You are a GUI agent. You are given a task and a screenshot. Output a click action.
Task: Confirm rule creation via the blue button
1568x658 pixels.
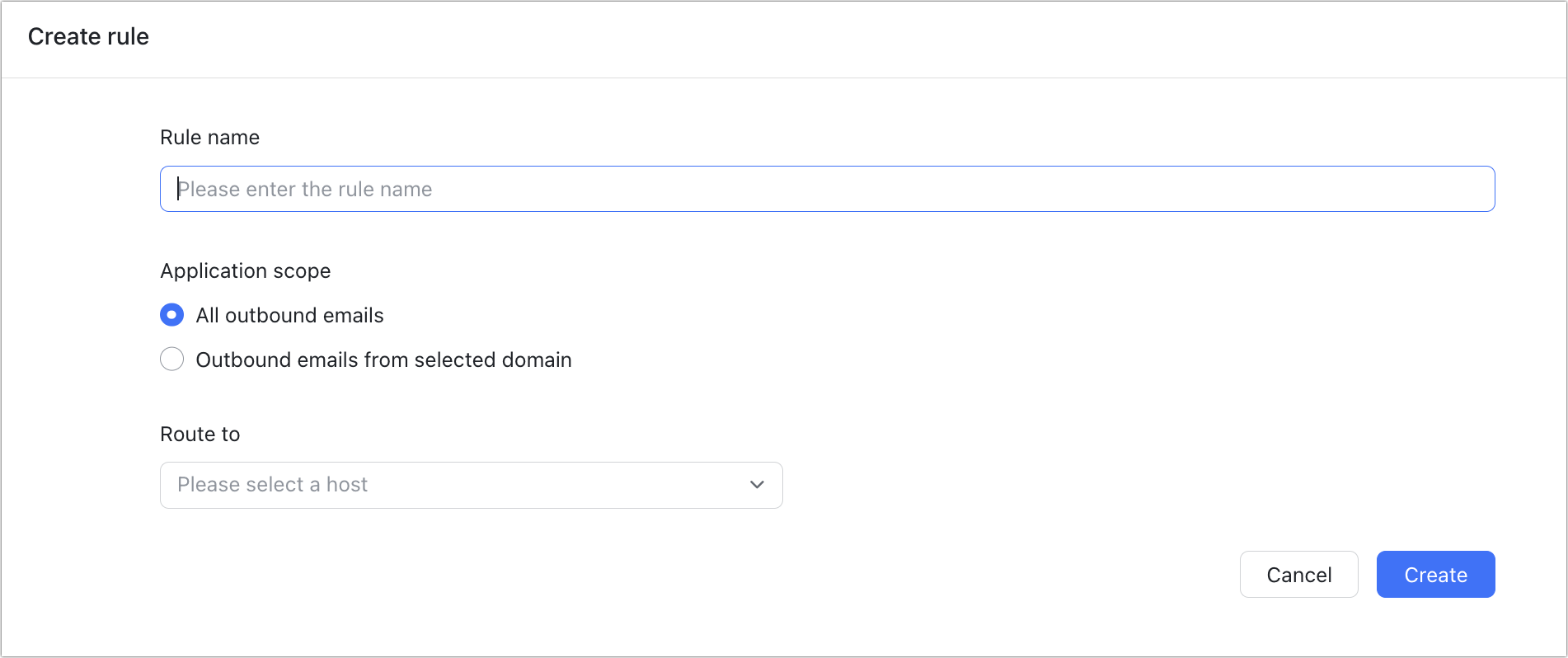coord(1434,574)
